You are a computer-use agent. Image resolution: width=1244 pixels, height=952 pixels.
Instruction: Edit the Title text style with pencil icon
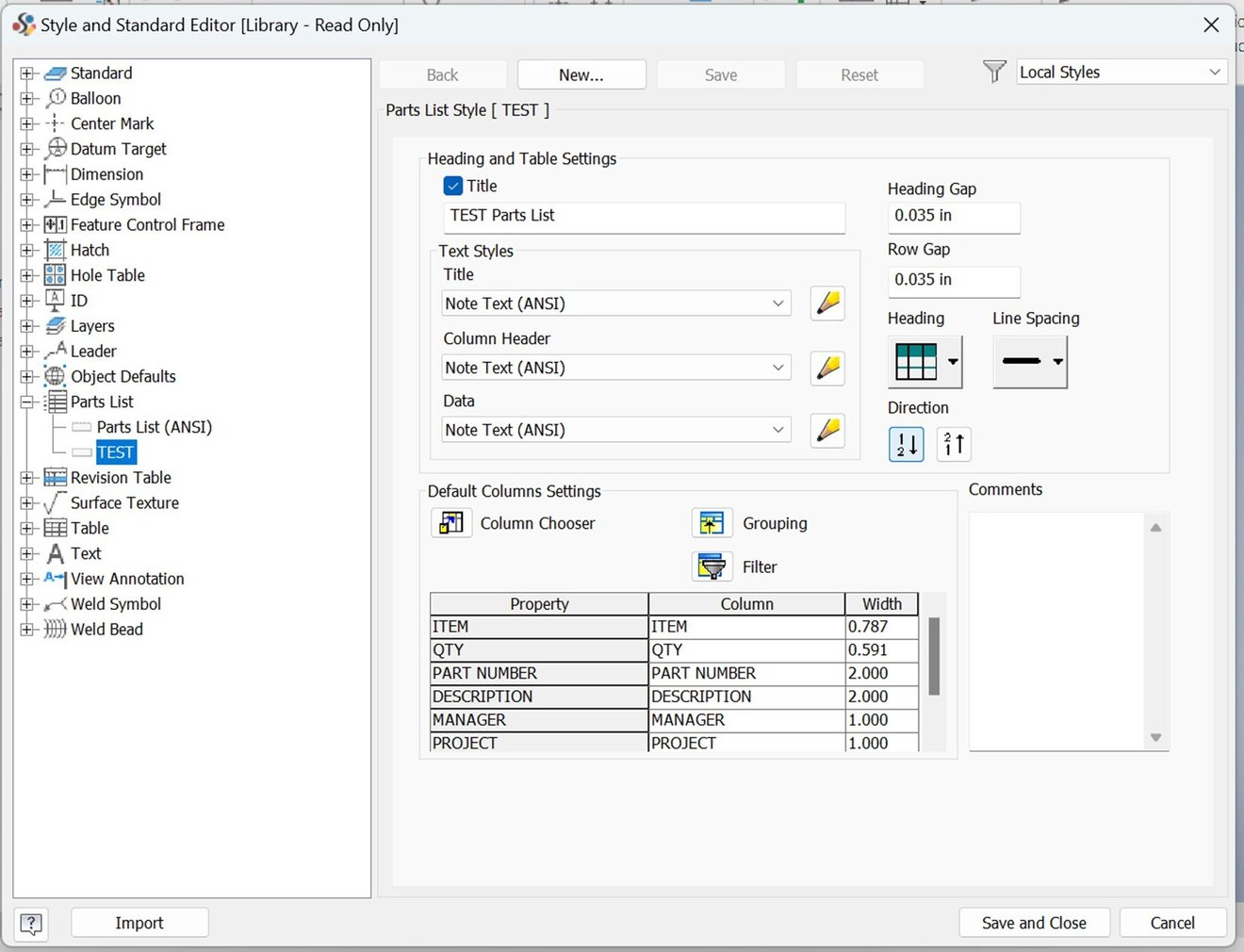pyautogui.click(x=827, y=304)
